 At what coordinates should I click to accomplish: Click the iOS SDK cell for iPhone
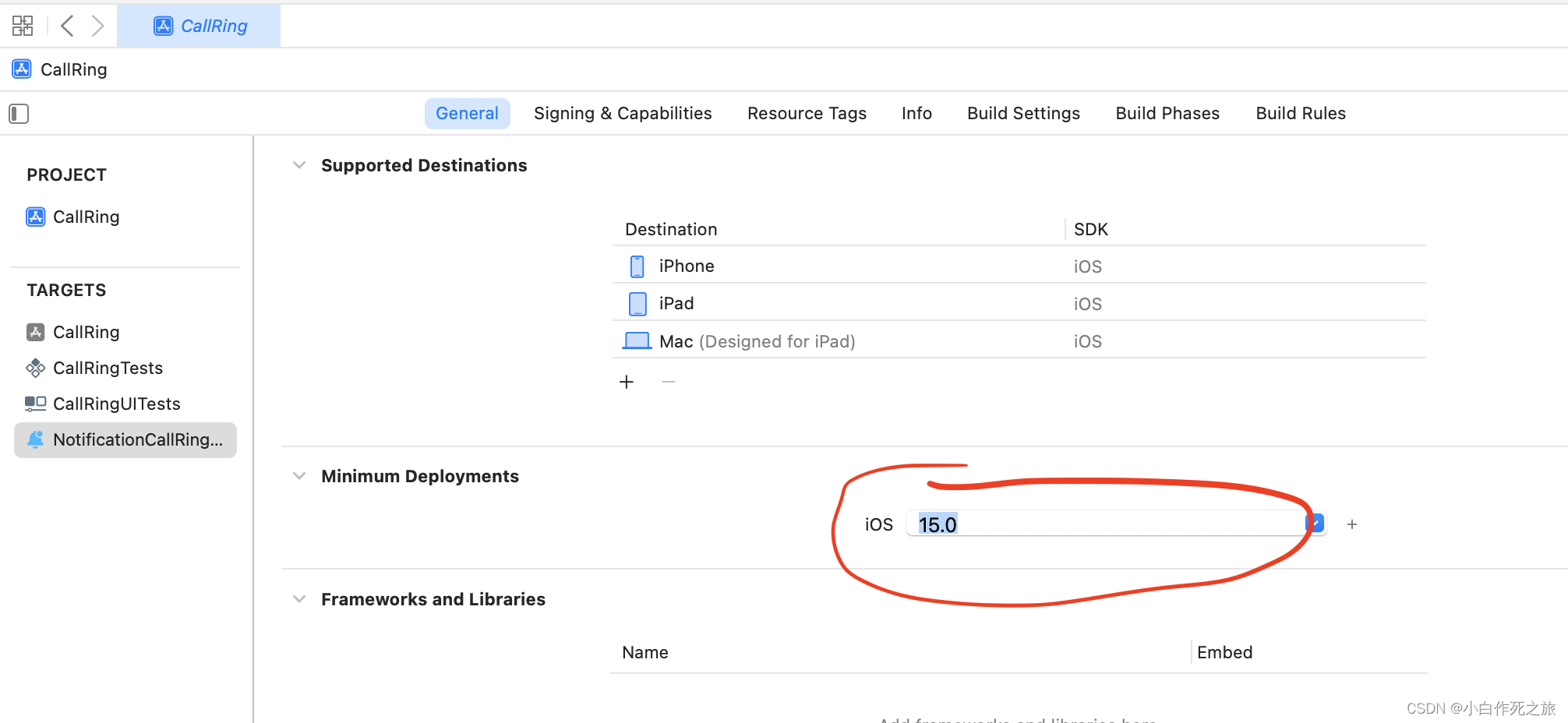click(1088, 266)
